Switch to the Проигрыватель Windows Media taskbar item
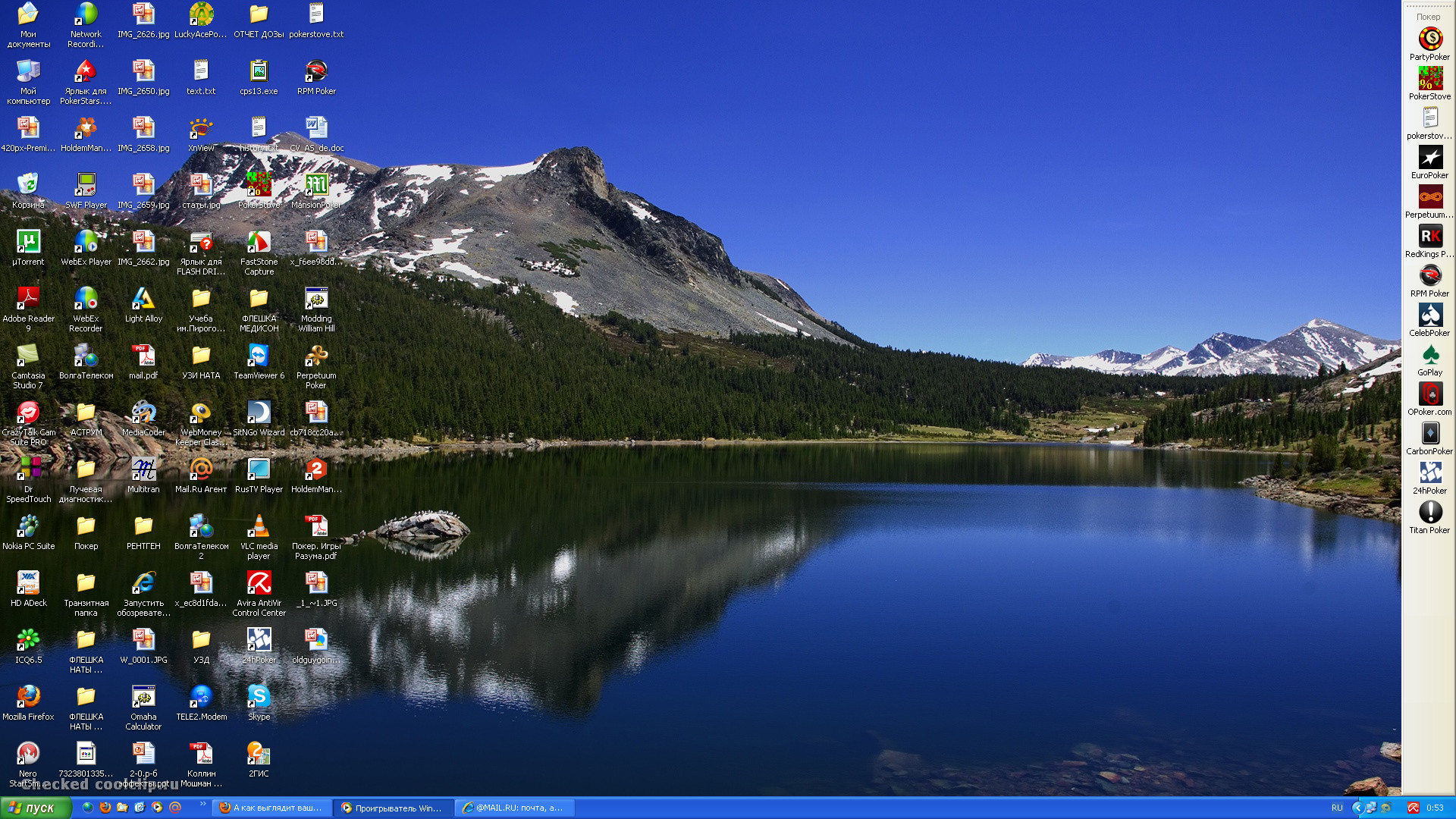This screenshot has width=1456, height=819. (393, 808)
